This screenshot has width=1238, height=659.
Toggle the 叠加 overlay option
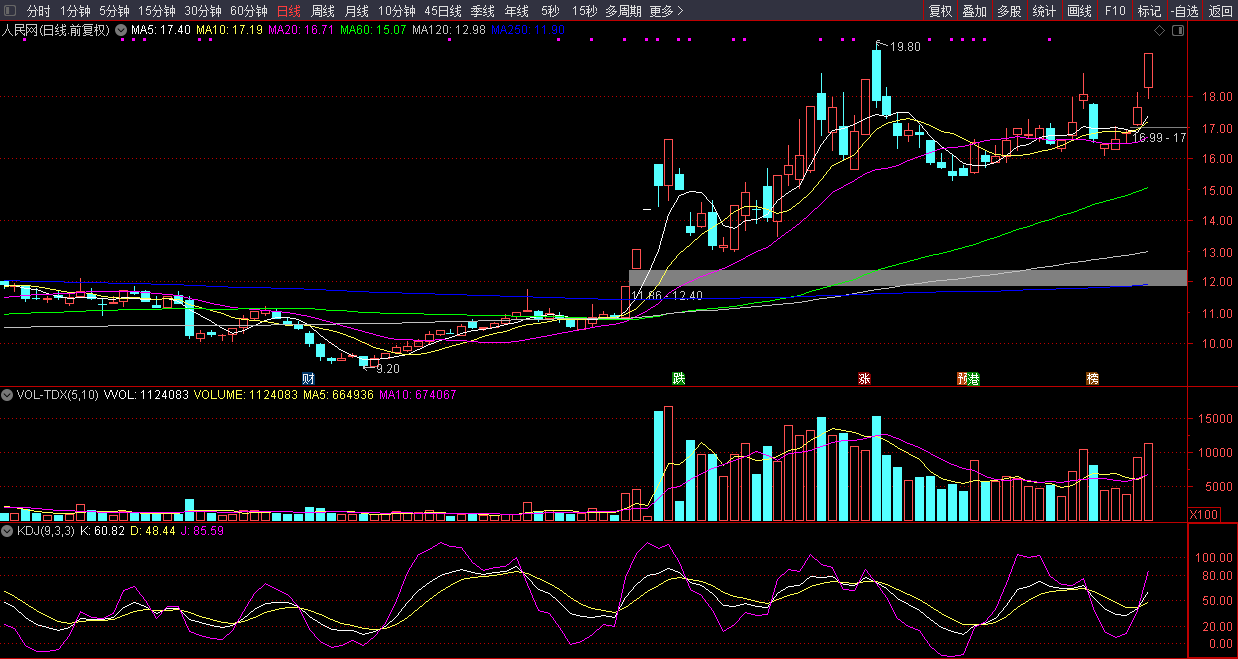tap(974, 11)
